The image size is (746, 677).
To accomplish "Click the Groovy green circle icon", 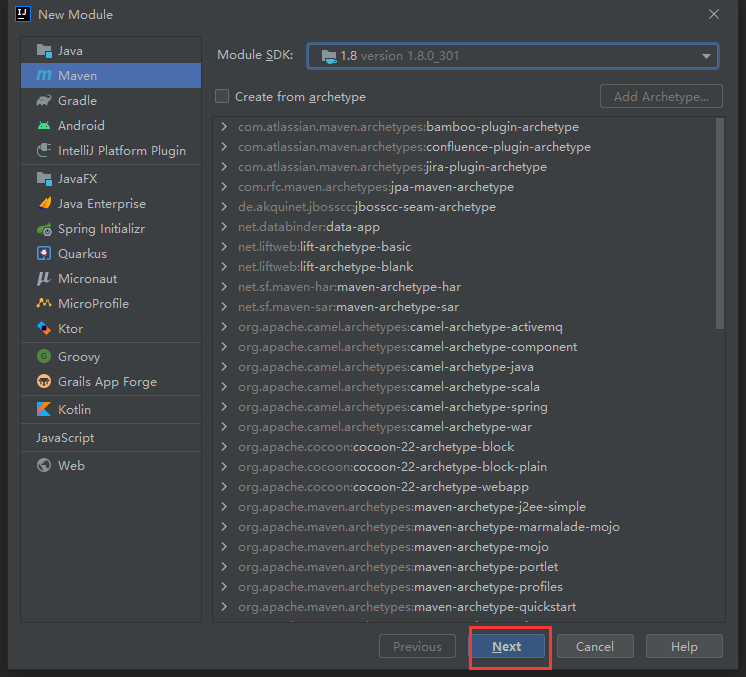I will (44, 356).
